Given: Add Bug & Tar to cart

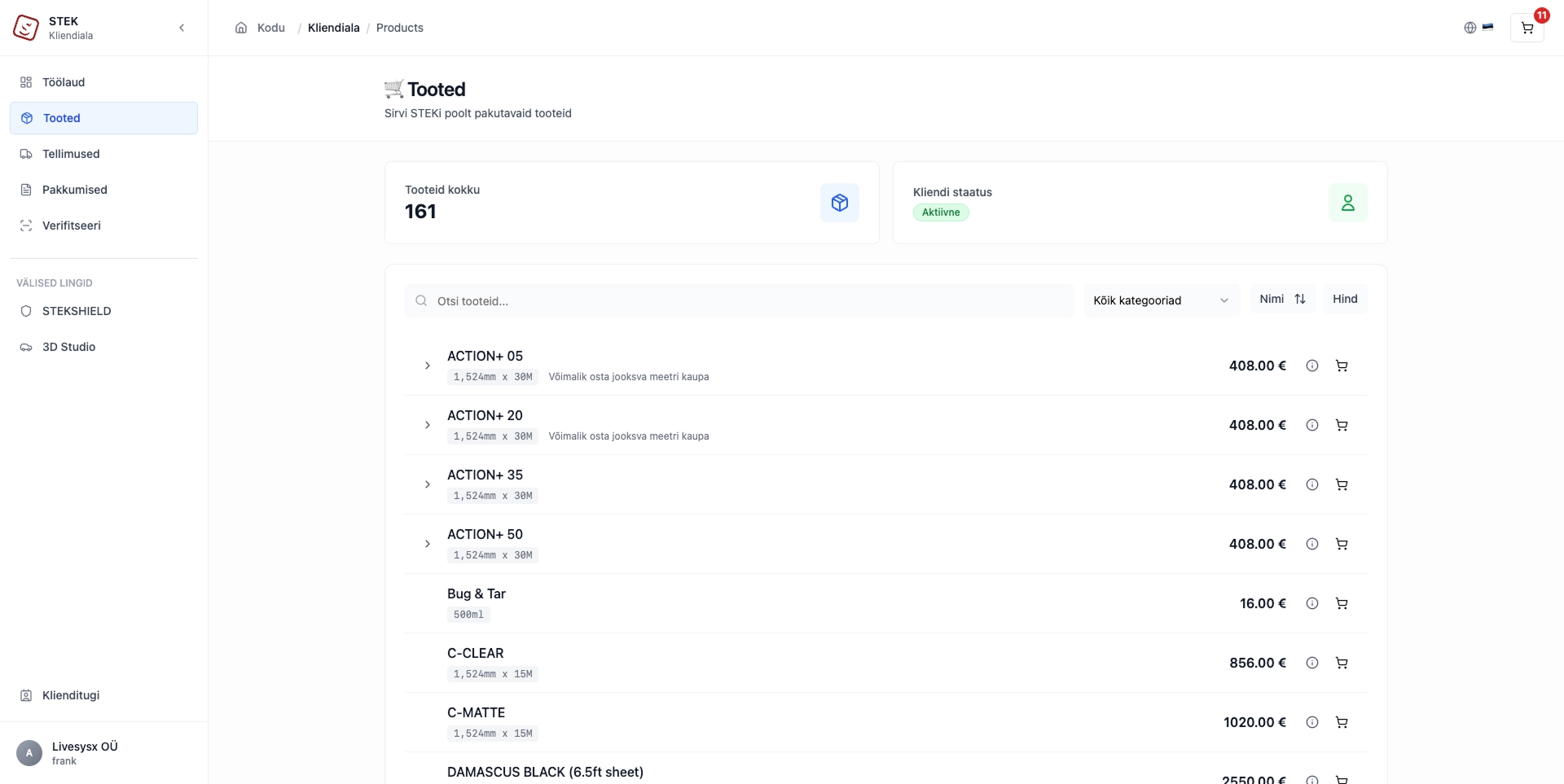Looking at the screenshot, I should [x=1342, y=603].
